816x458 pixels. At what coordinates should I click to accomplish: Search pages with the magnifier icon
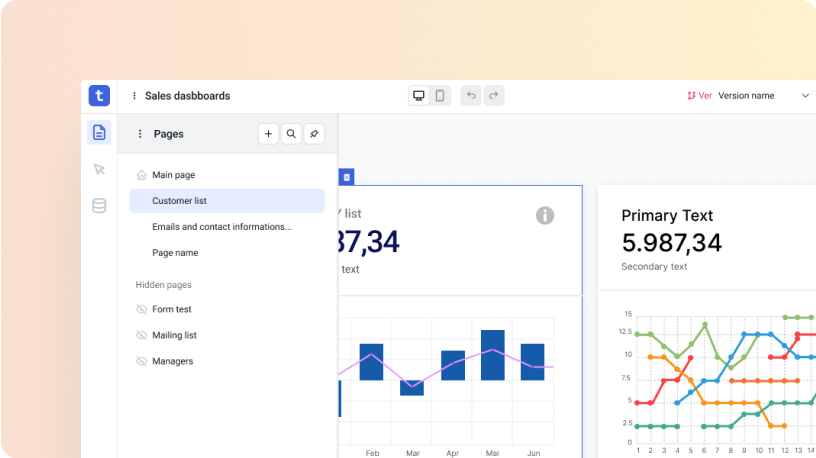click(291, 134)
